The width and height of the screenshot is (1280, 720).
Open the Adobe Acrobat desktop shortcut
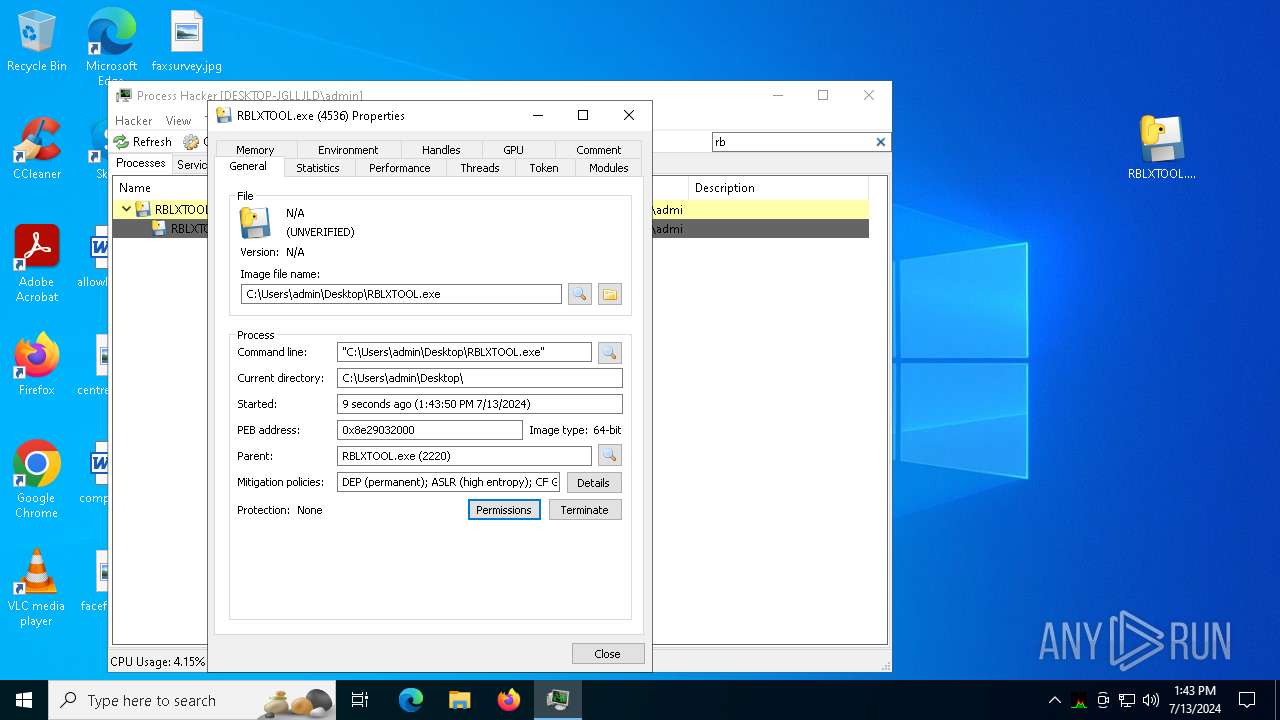pos(37,264)
